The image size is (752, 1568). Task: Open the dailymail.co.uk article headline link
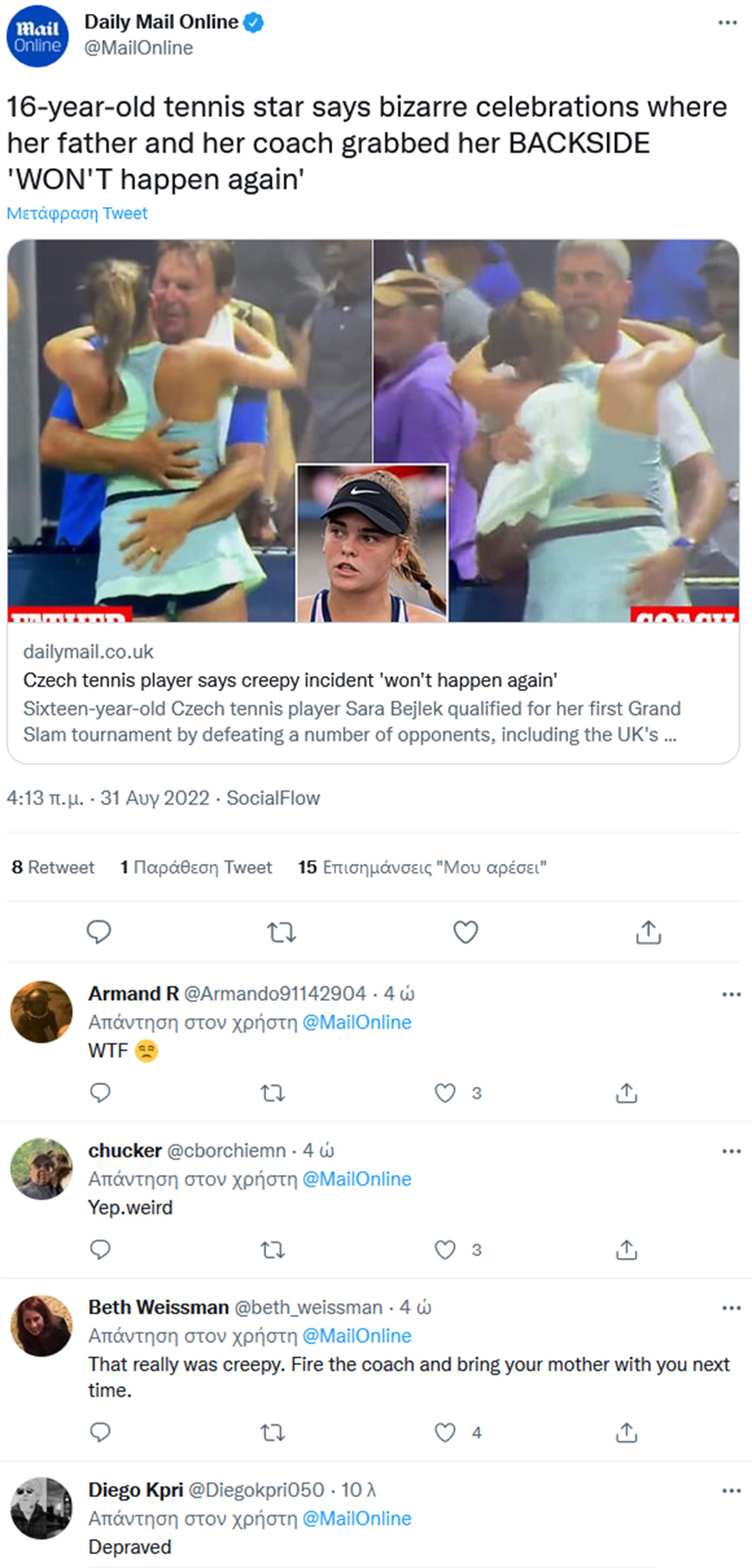point(290,680)
